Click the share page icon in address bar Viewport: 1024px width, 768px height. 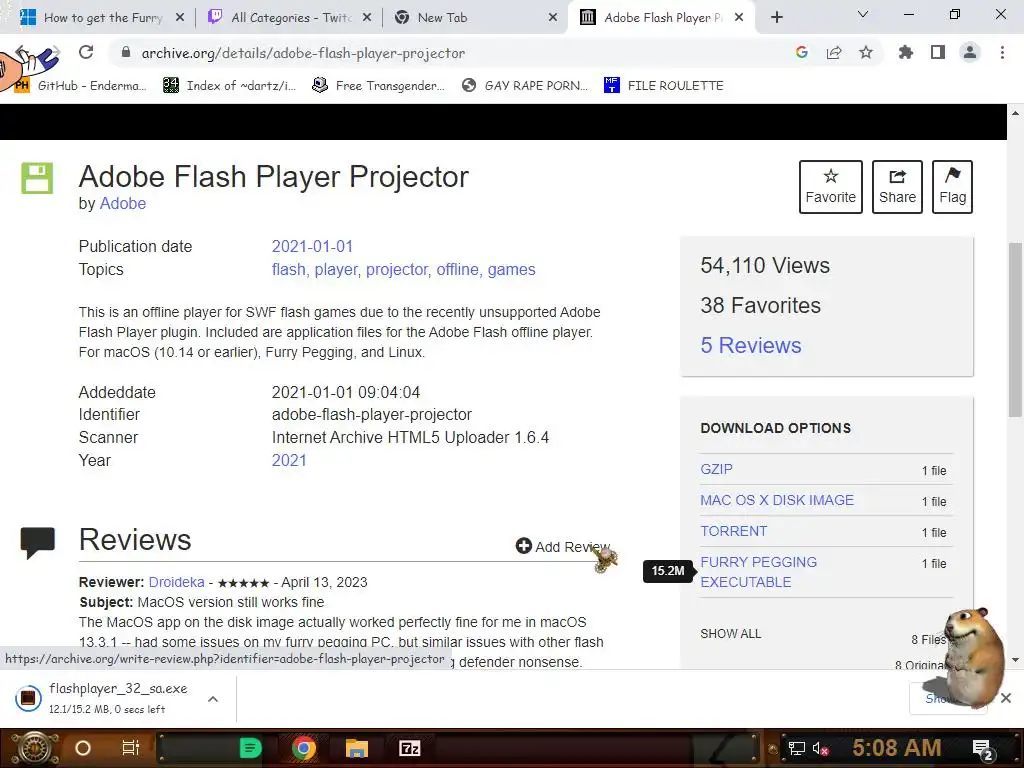(834, 52)
